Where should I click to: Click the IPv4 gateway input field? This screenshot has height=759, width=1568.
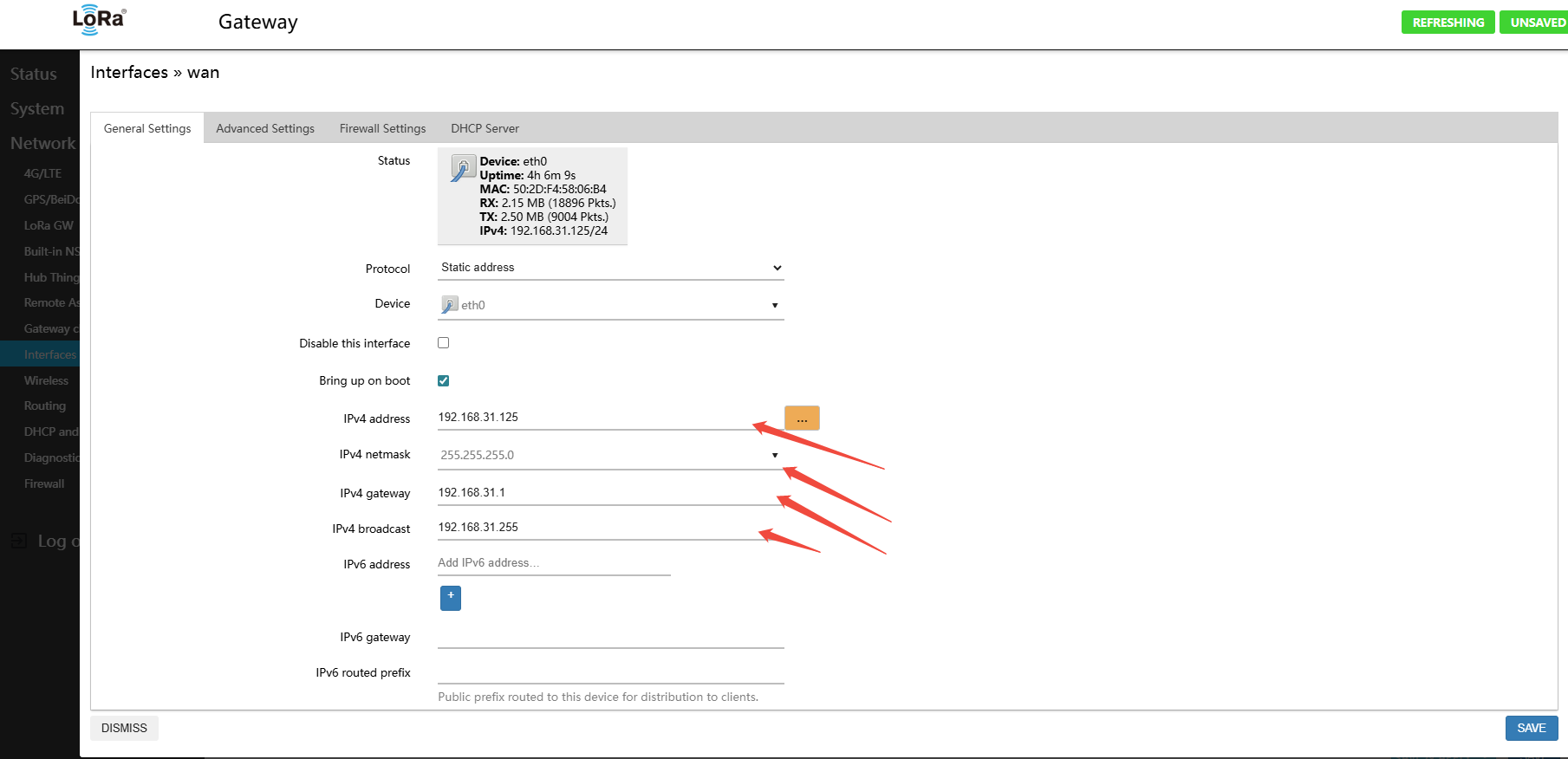pos(607,492)
